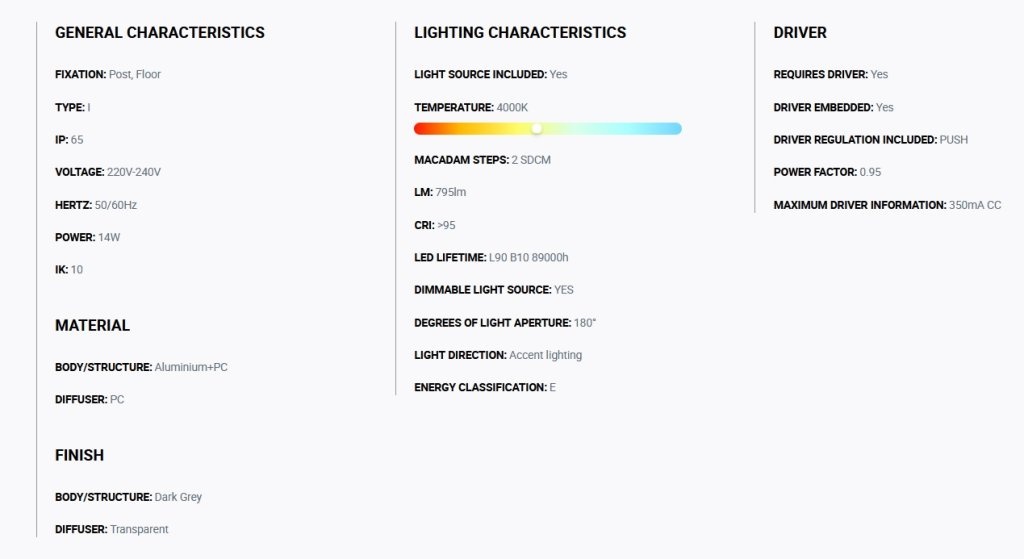This screenshot has width=1024, height=559.
Task: Select the Power Factor 0.95 entry
Action: click(827, 172)
